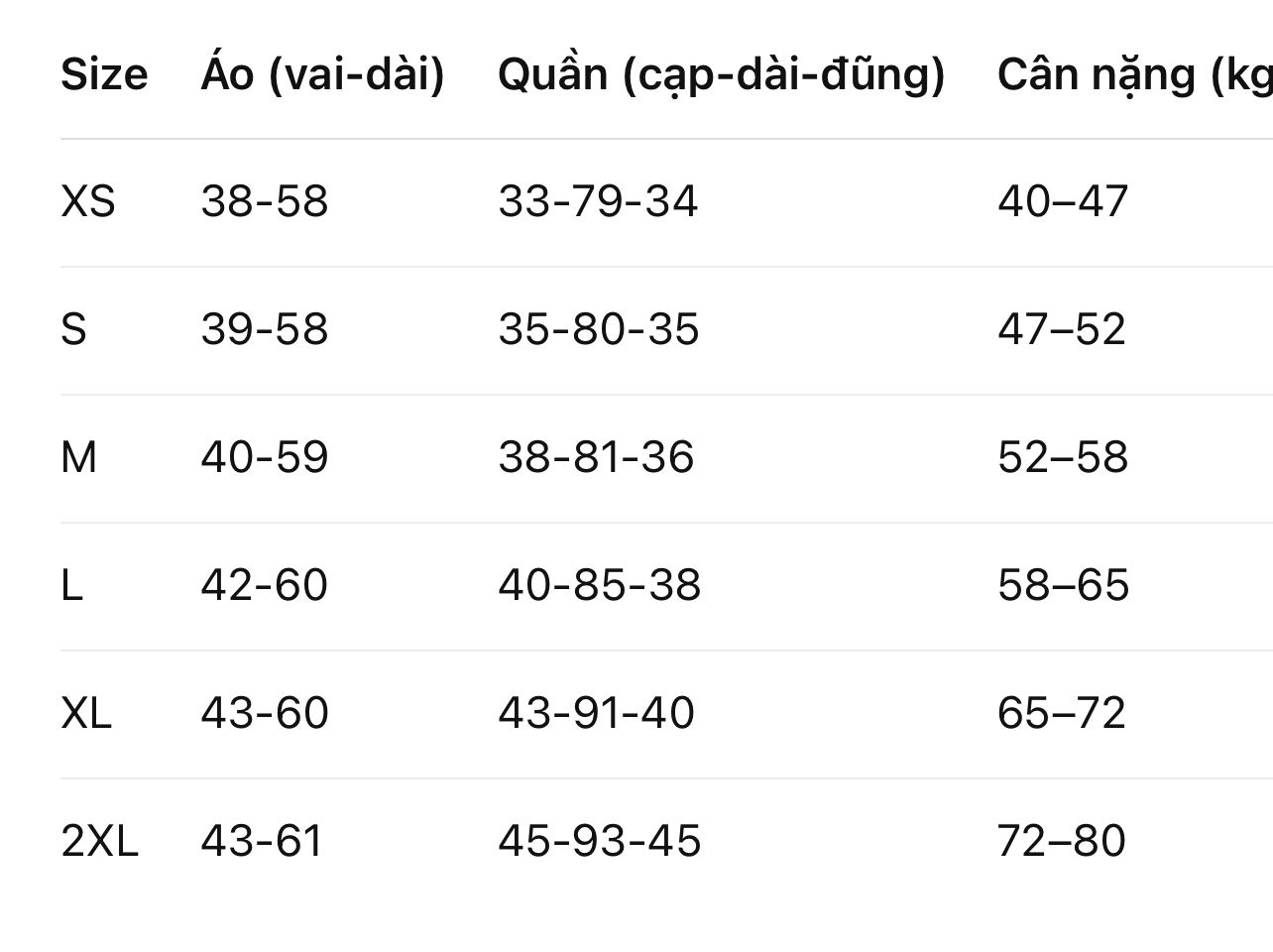Select the S size row label
This screenshot has width=1273, height=952.
click(74, 330)
